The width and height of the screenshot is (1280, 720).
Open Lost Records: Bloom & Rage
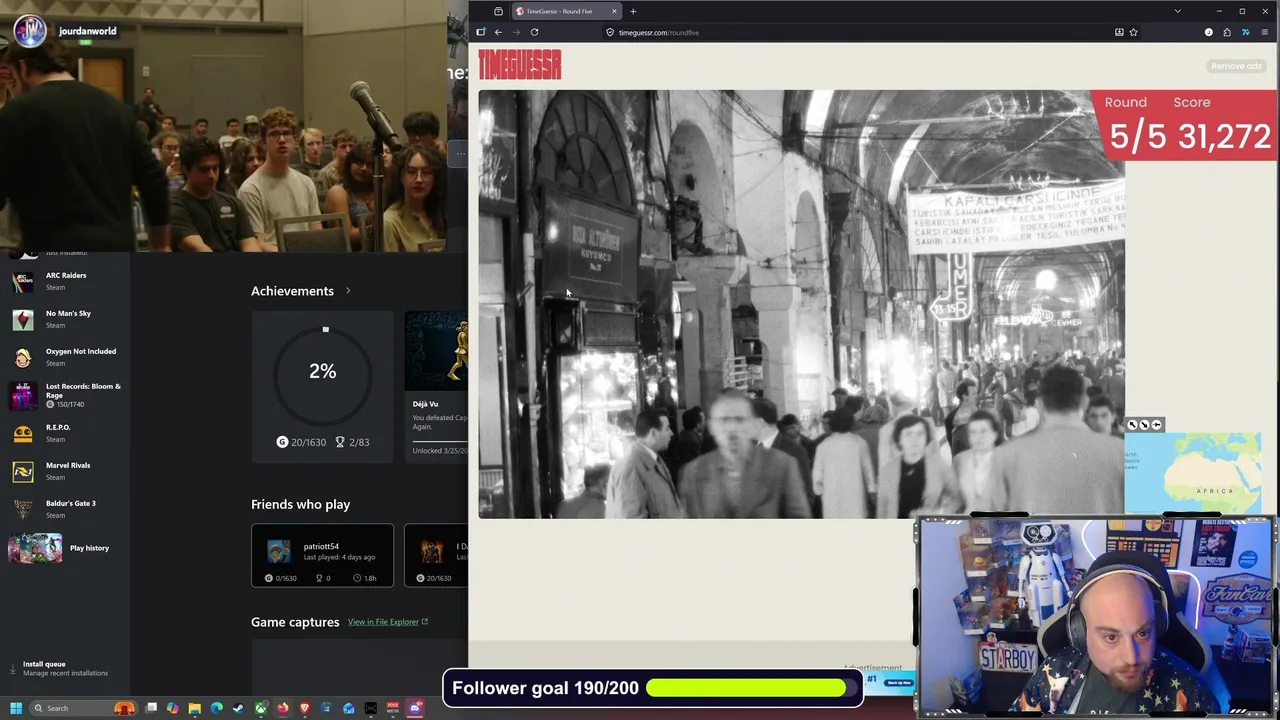[x=66, y=395]
